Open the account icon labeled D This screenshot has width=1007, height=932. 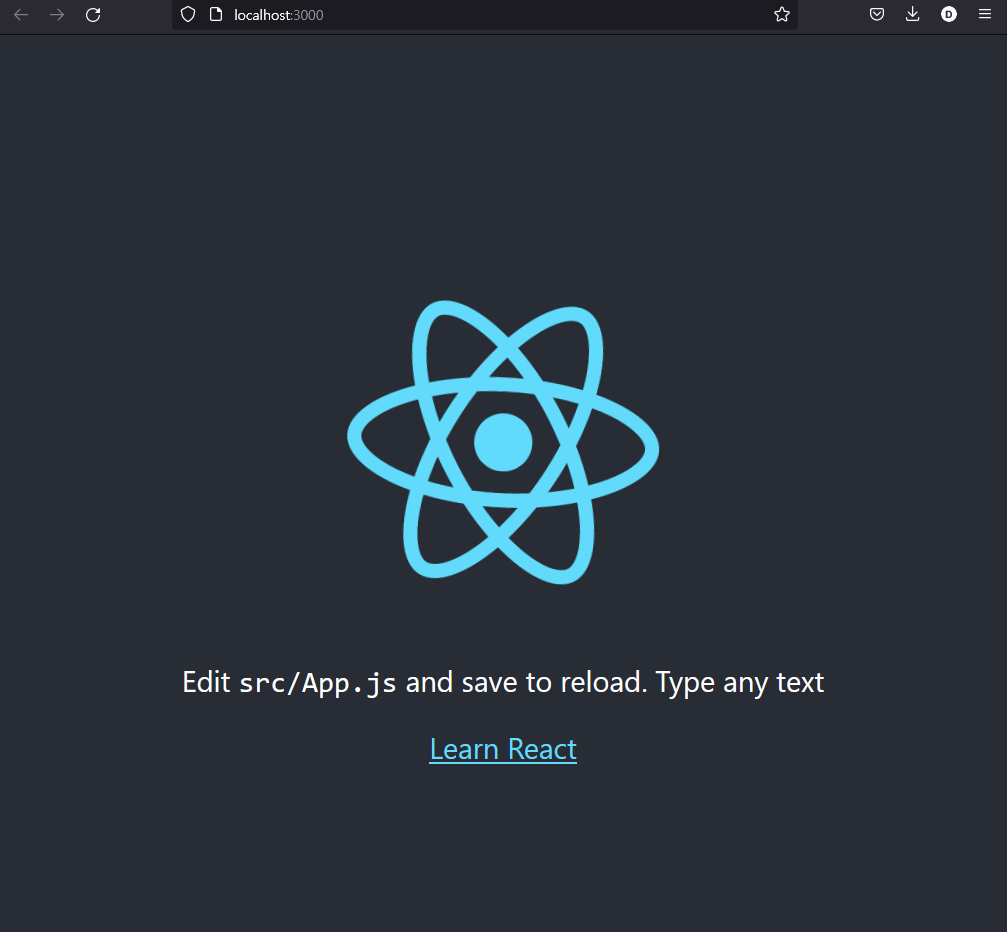coord(949,14)
